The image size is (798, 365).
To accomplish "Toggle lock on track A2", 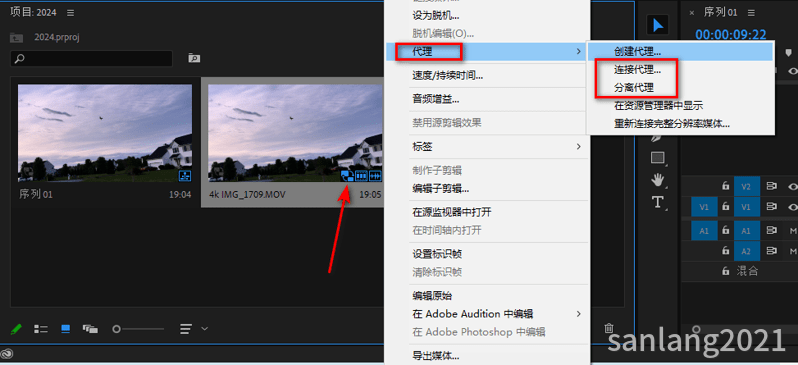I will 725,251.
